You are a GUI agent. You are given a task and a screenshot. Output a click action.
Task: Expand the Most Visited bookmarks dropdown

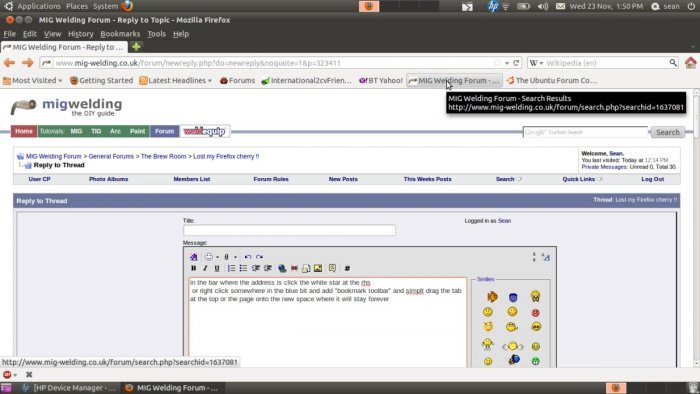point(60,81)
